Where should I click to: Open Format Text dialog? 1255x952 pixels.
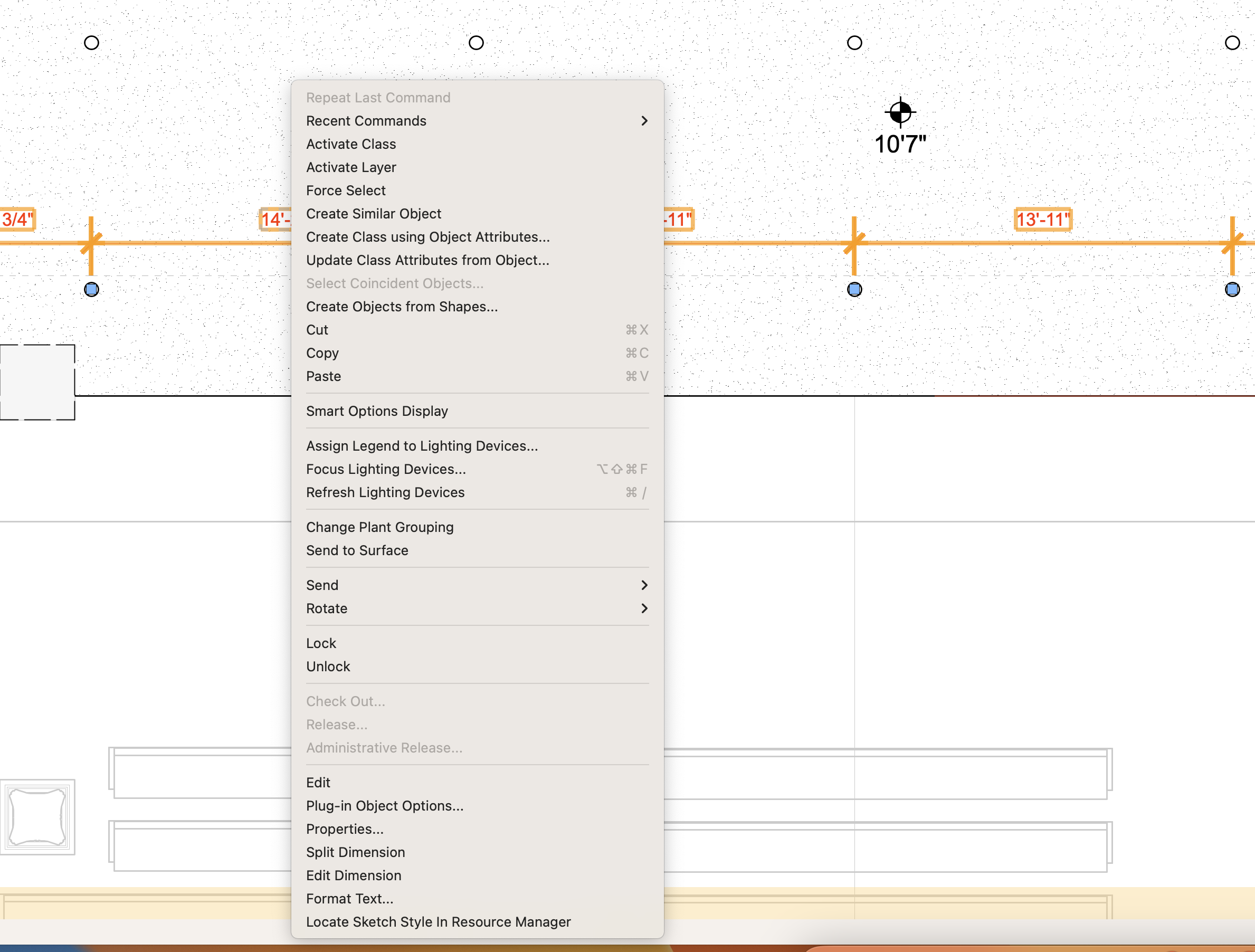349,899
